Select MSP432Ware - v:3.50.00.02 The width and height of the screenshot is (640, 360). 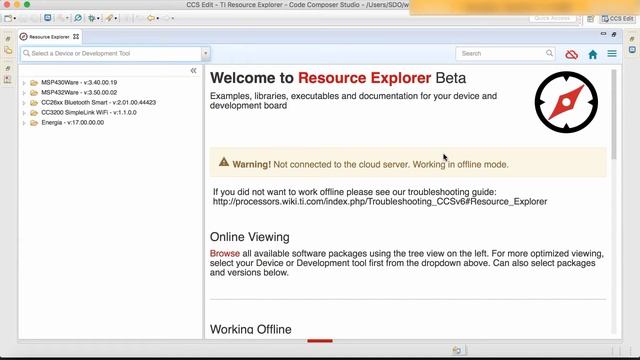pos(79,93)
